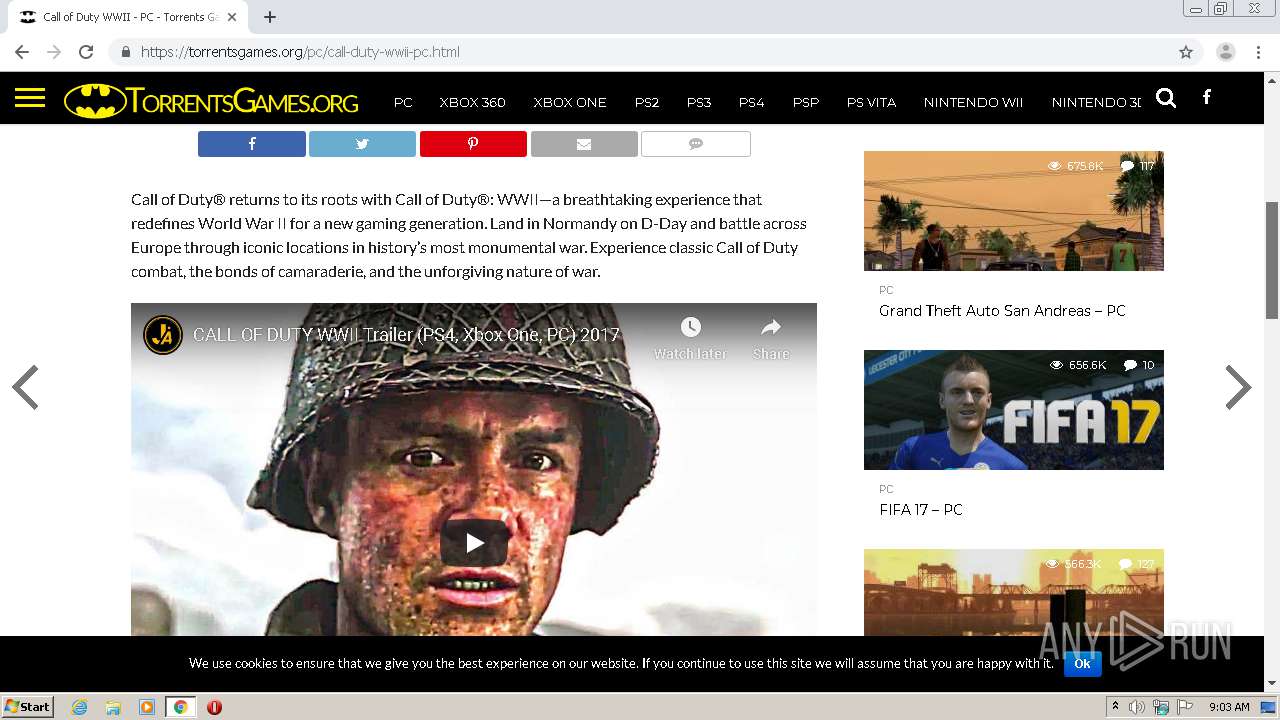This screenshot has width=1280, height=720.
Task: Click PC category label above FIFA 17
Action: coord(886,489)
